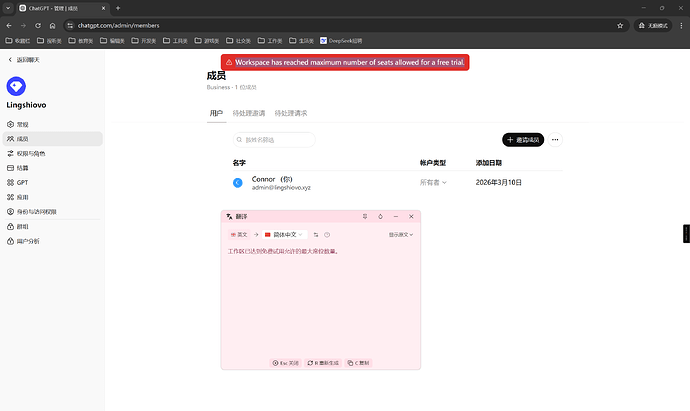Image resolution: width=690 pixels, height=411 pixels.
Task: Click the 2026年3月10日 date cell
Action: (x=499, y=183)
